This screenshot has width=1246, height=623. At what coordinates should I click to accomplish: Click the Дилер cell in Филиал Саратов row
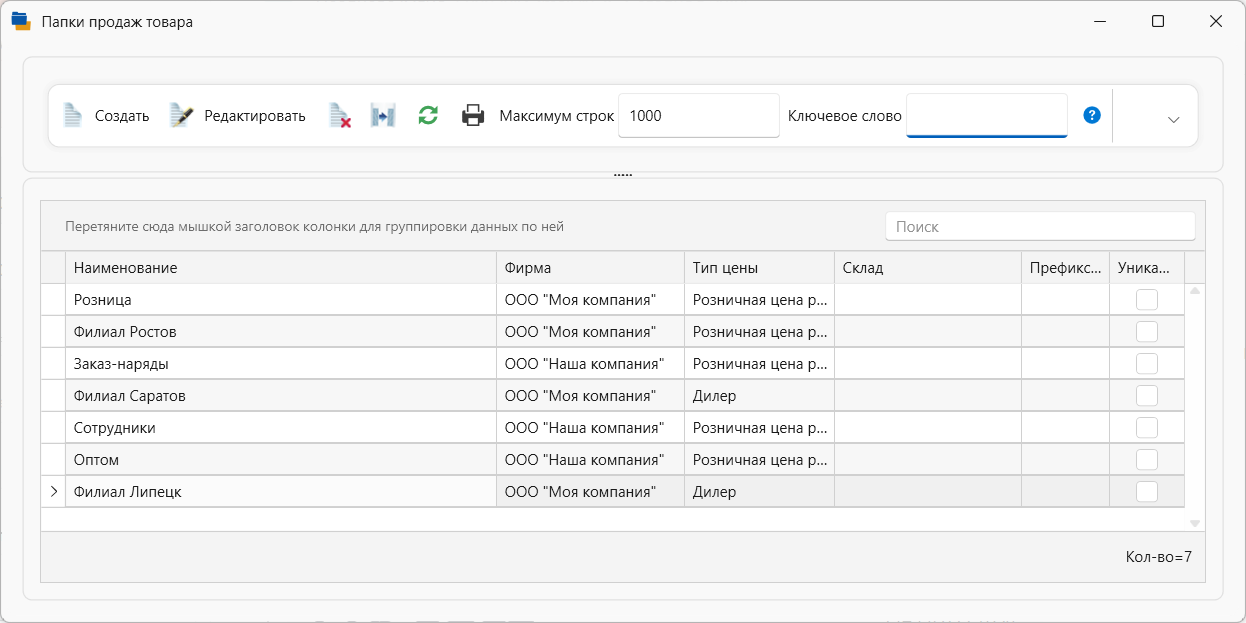(759, 396)
